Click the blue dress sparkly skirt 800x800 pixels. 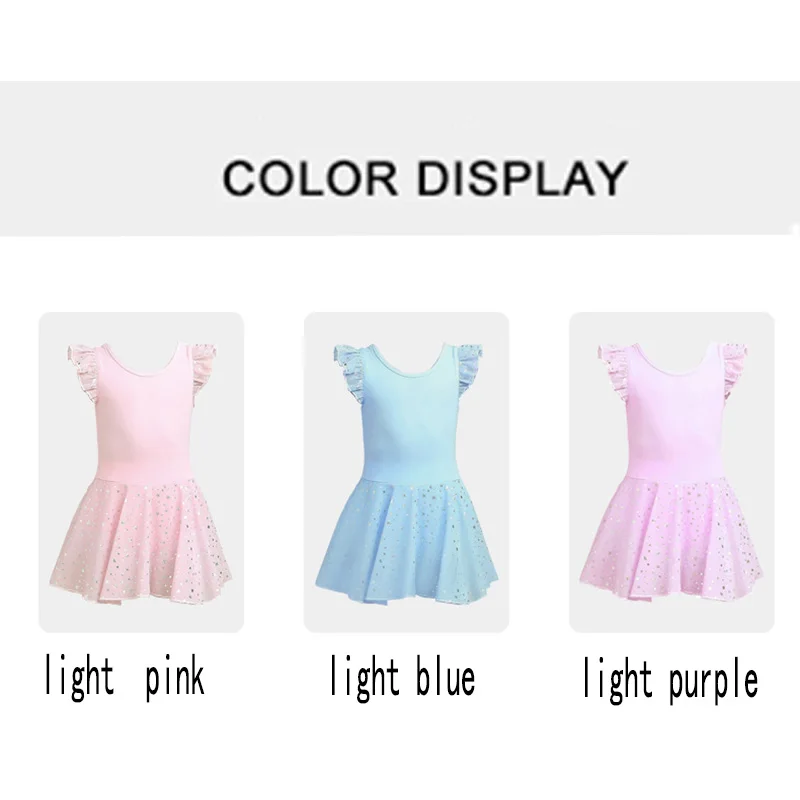406,538
